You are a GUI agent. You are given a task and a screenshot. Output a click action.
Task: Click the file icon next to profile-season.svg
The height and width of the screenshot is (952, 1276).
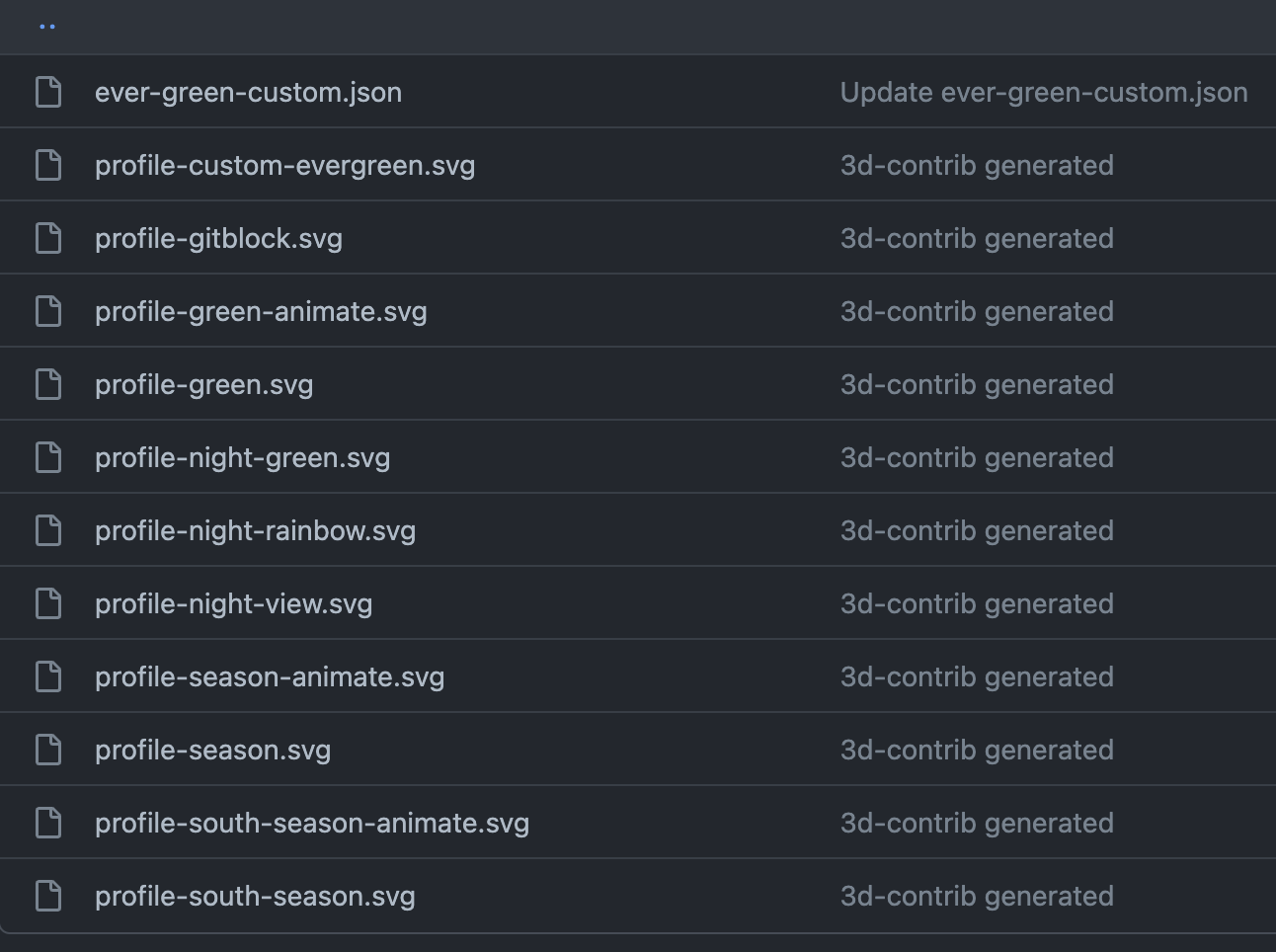[48, 749]
